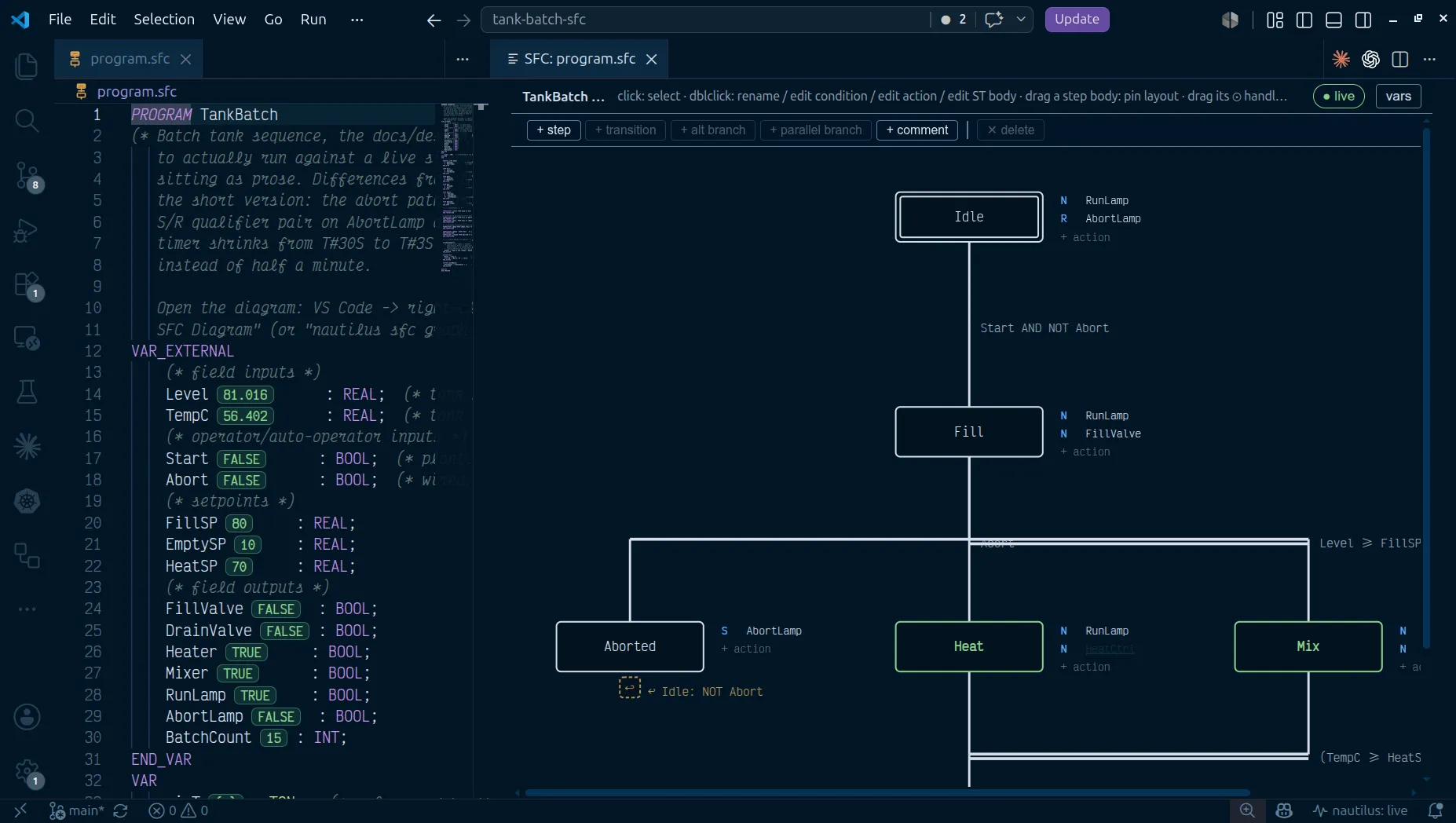Open the Extensions view in activity bar

click(27, 283)
